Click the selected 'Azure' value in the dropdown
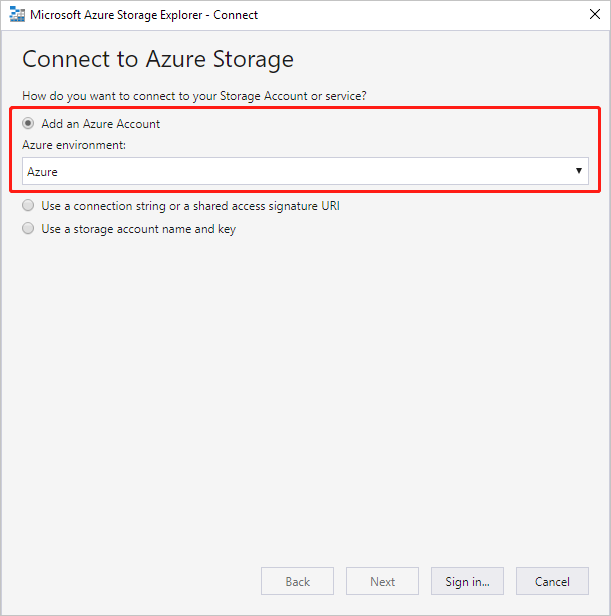 pos(43,172)
